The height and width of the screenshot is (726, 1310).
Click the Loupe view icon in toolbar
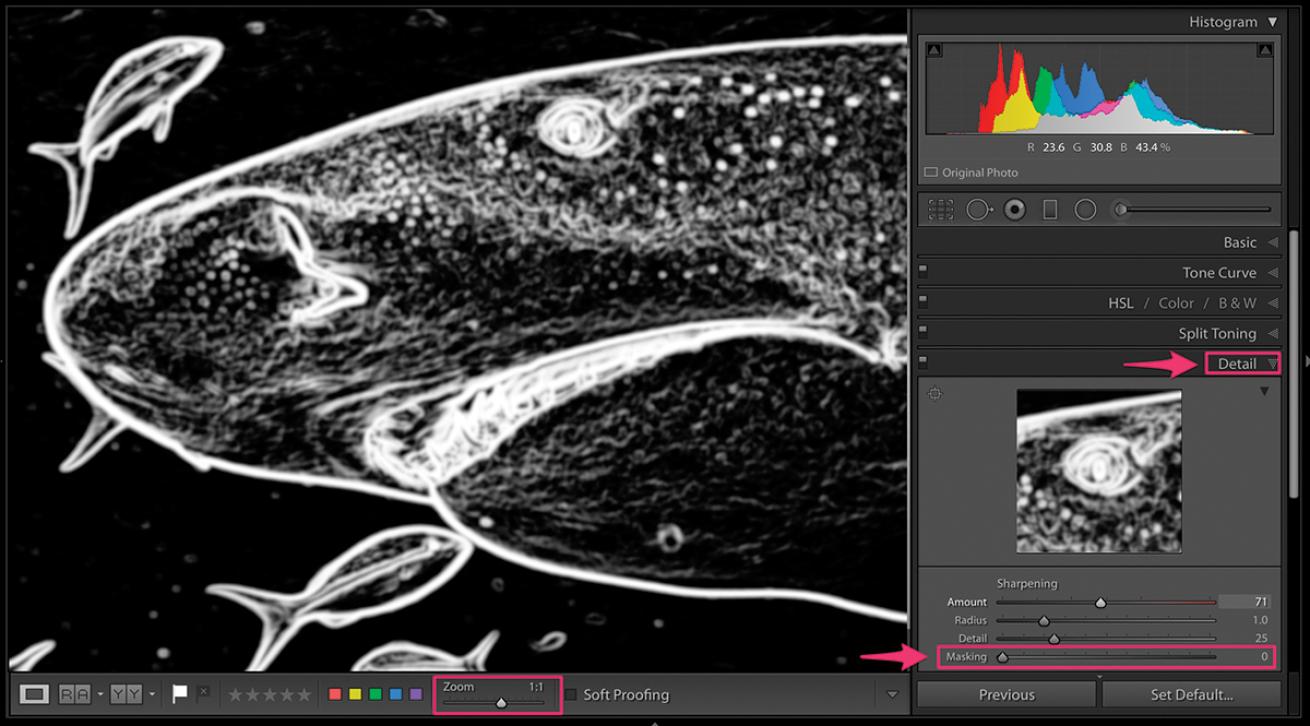(35, 694)
